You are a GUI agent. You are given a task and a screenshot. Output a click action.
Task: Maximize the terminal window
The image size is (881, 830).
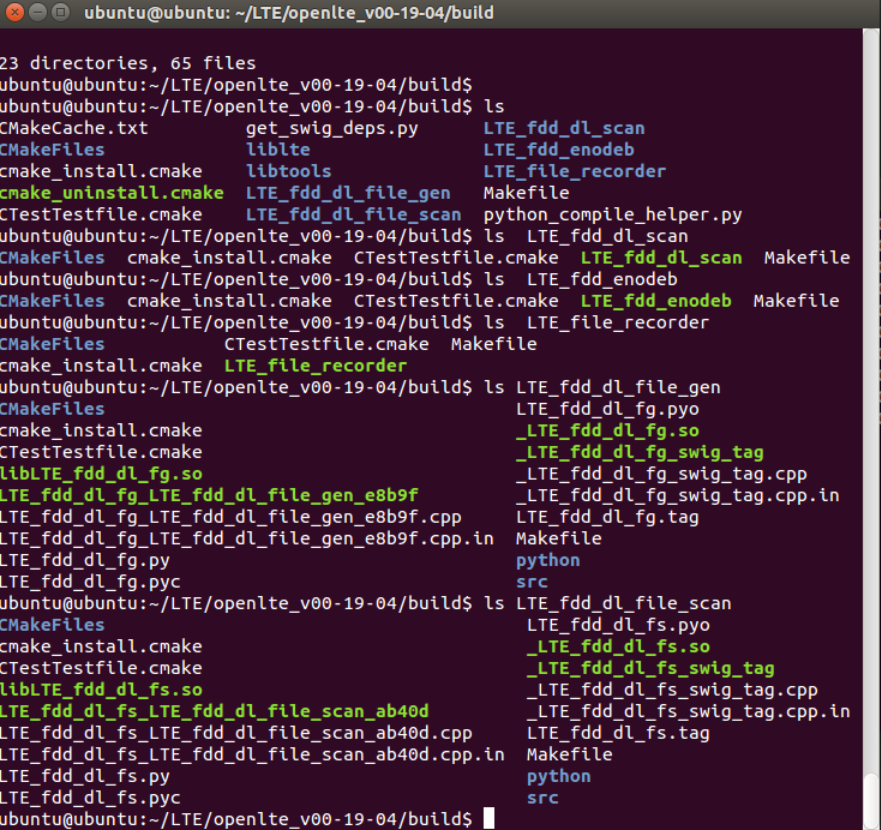tap(59, 13)
